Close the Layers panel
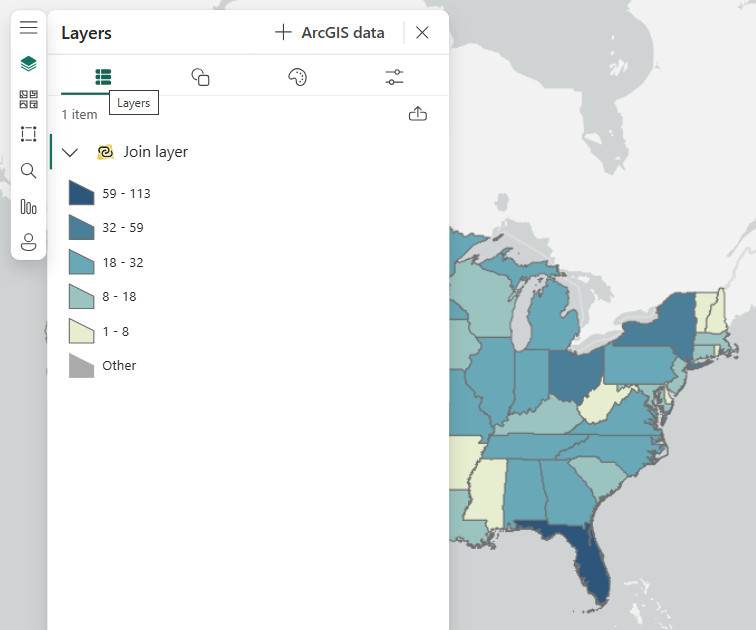This screenshot has width=756, height=630. pyautogui.click(x=422, y=33)
